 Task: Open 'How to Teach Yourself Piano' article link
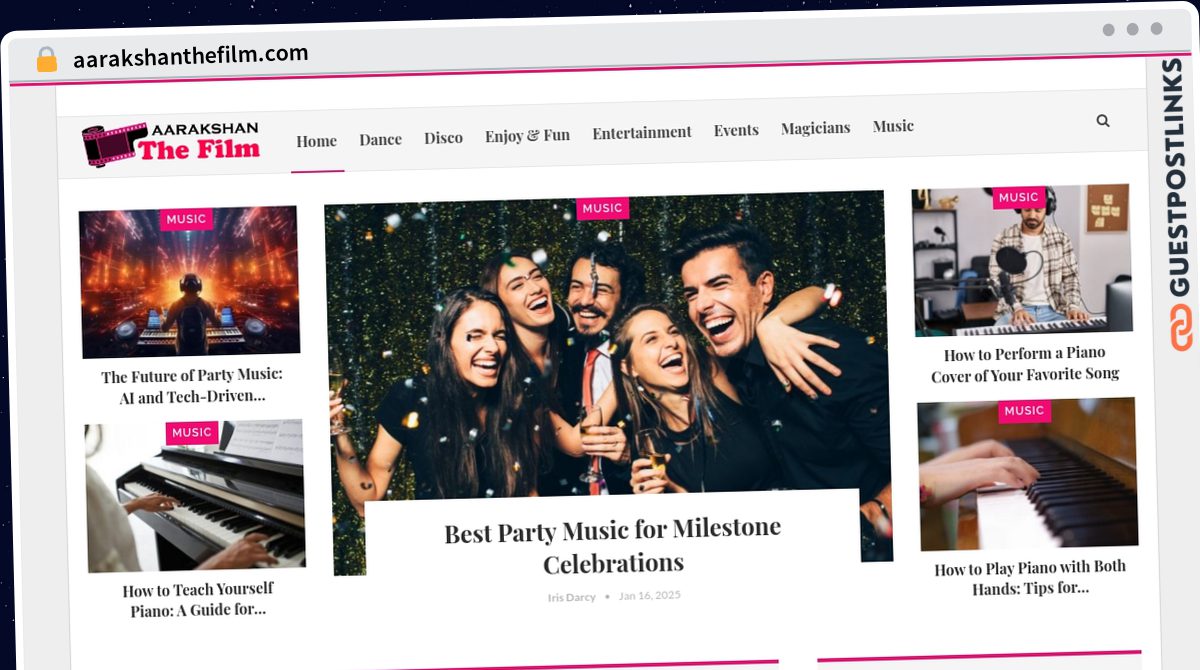(198, 599)
